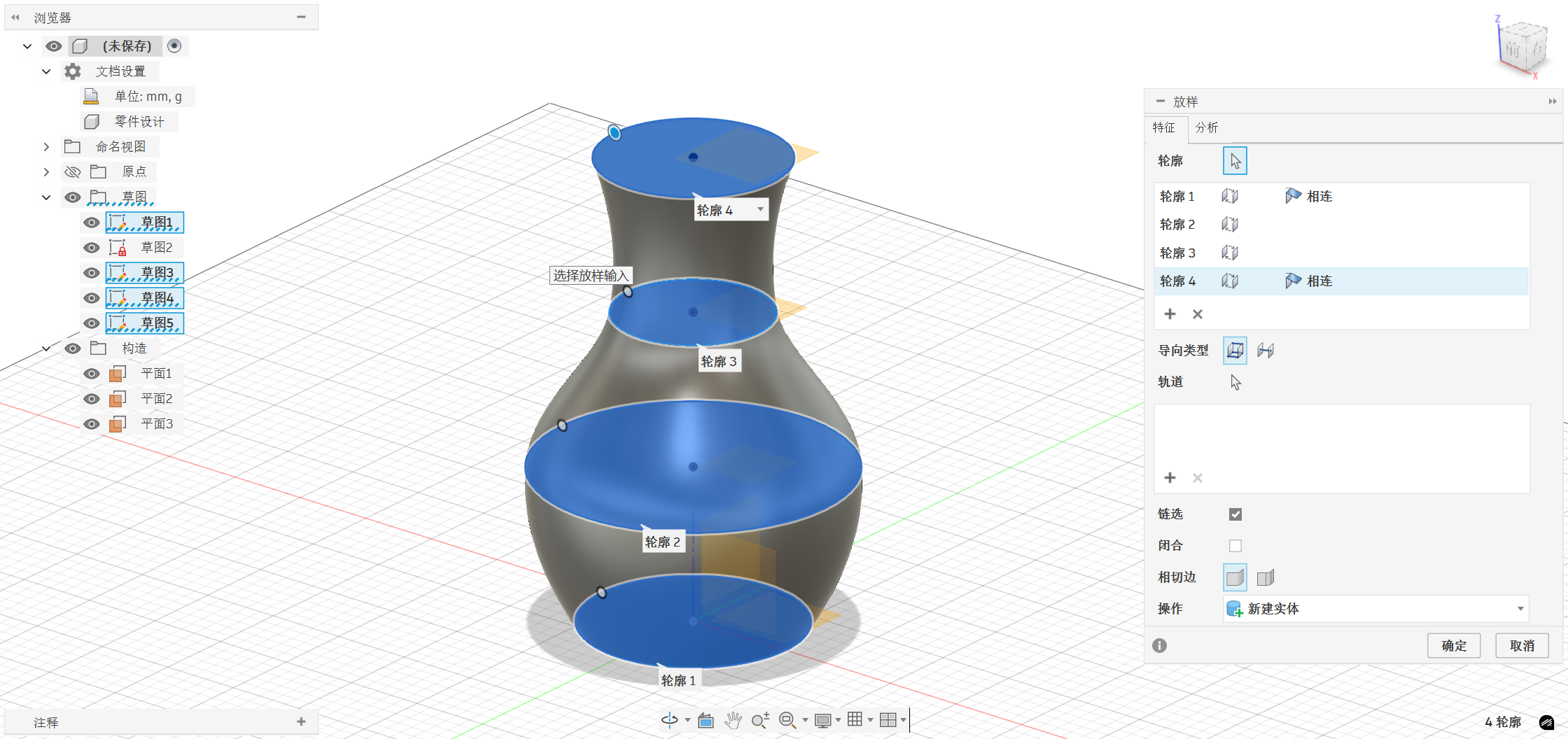This screenshot has height=739, width=1568.
Task: Add a profile with the 轮廓 plus icon
Action: [1170, 314]
